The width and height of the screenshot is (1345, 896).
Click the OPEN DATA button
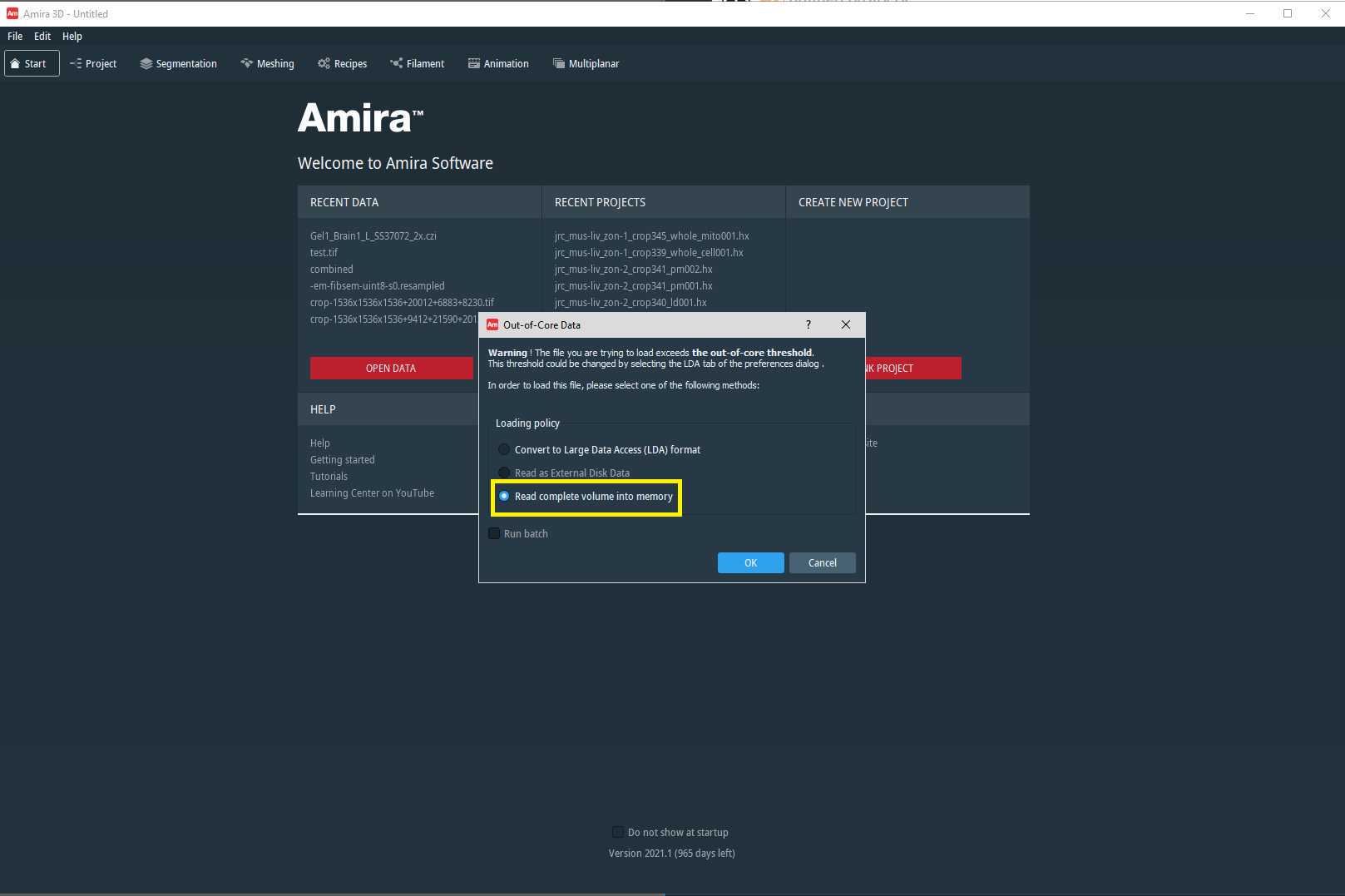click(x=391, y=368)
